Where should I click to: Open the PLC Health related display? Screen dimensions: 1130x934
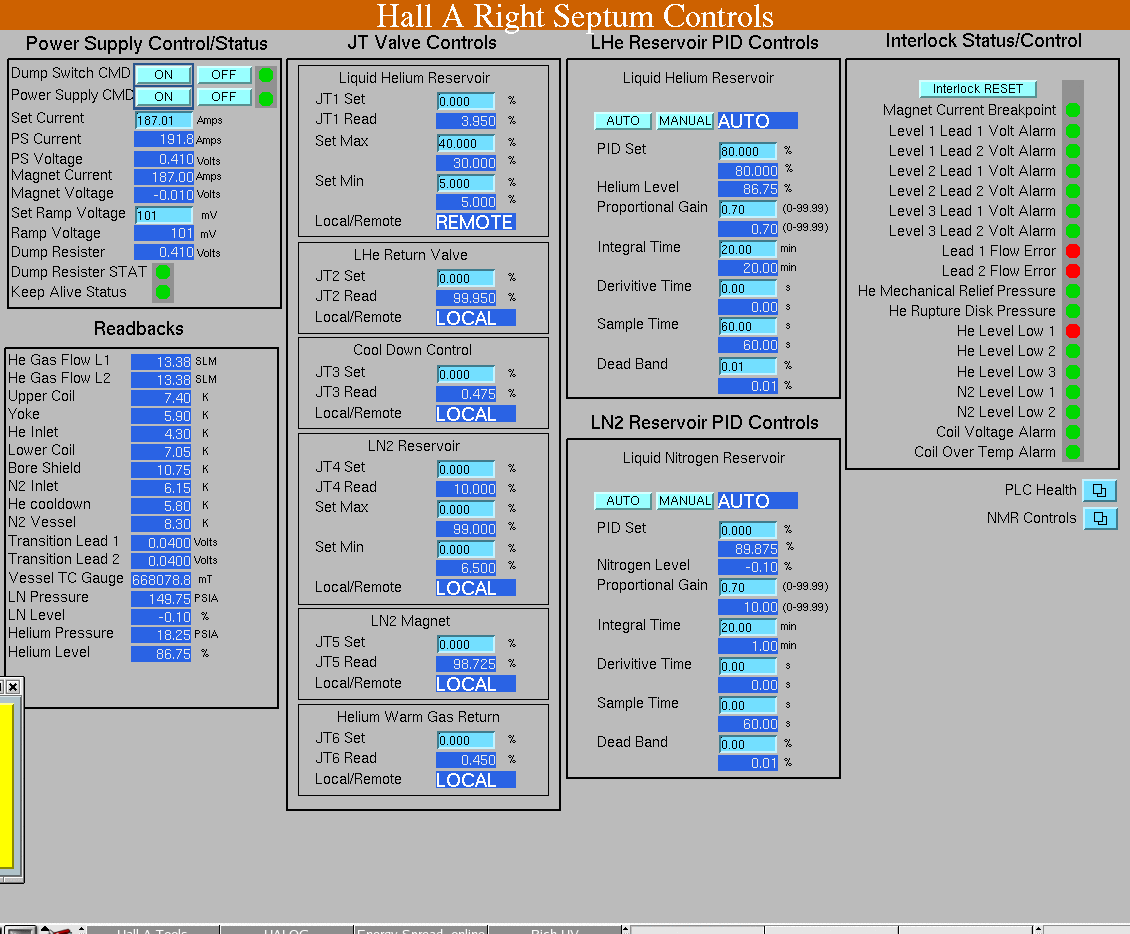click(x=1099, y=490)
